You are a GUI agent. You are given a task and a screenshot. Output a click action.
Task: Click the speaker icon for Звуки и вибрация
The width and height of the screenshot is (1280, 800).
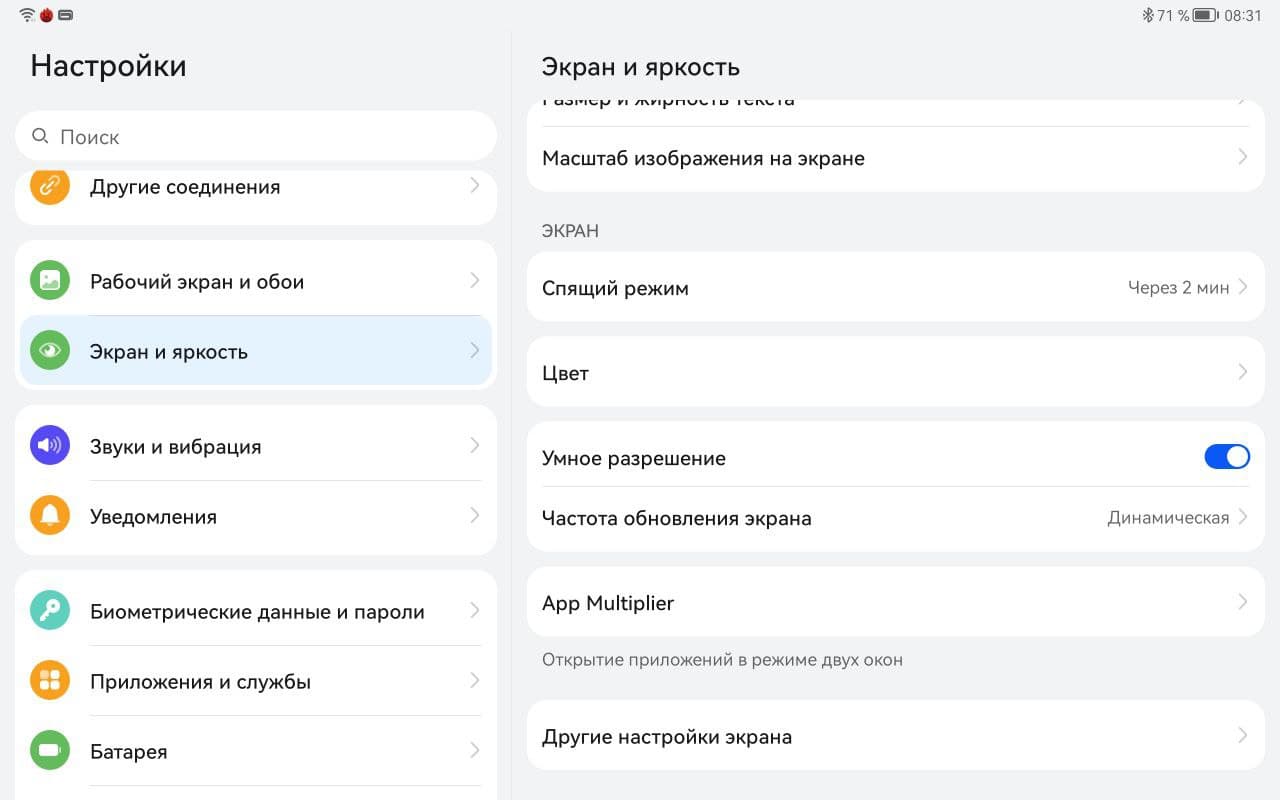(x=50, y=446)
